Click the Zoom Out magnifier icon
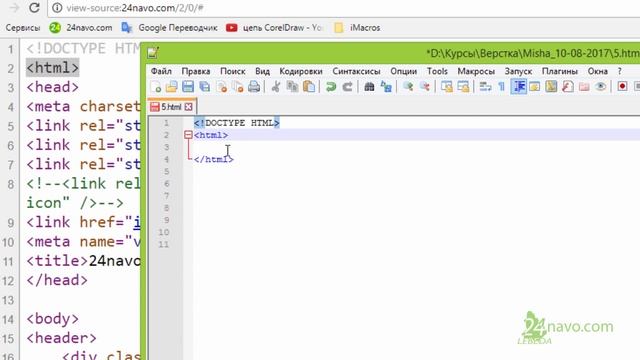This screenshot has height=360, width=640. pos(424,87)
